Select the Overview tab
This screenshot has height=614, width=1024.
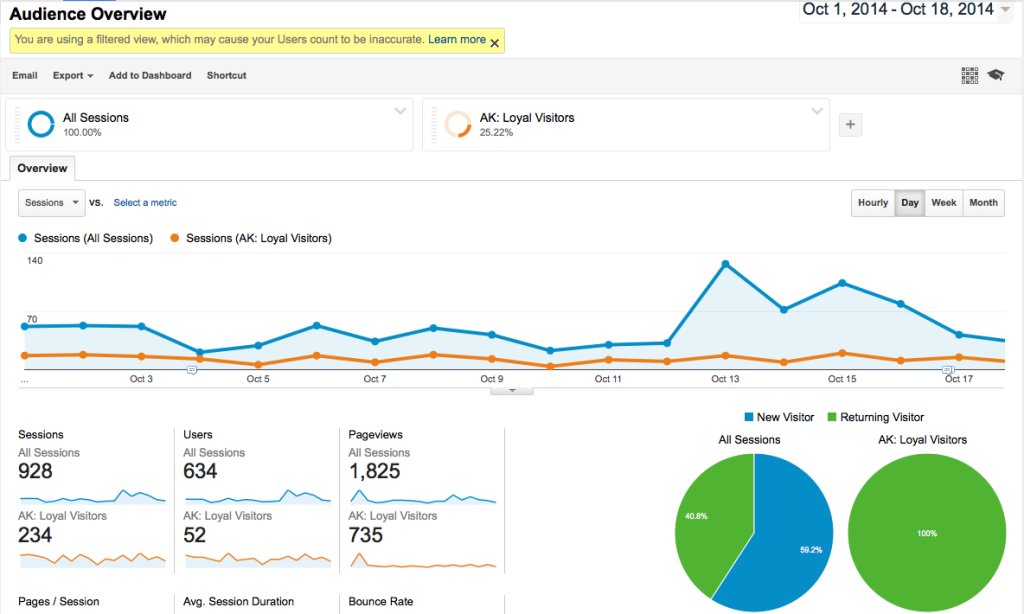click(x=41, y=168)
